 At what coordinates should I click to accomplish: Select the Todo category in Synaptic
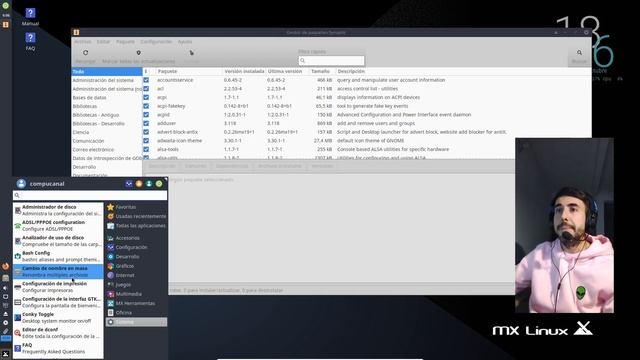(107, 71)
